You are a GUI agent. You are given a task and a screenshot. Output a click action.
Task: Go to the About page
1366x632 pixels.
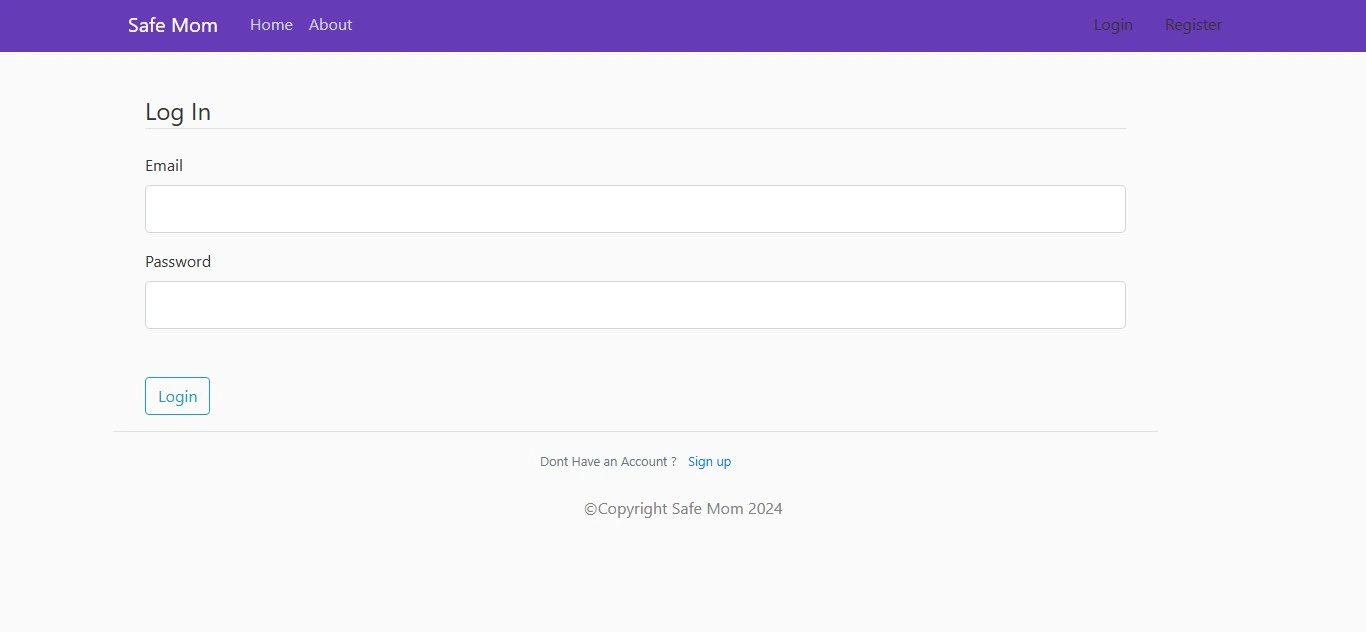pos(330,25)
